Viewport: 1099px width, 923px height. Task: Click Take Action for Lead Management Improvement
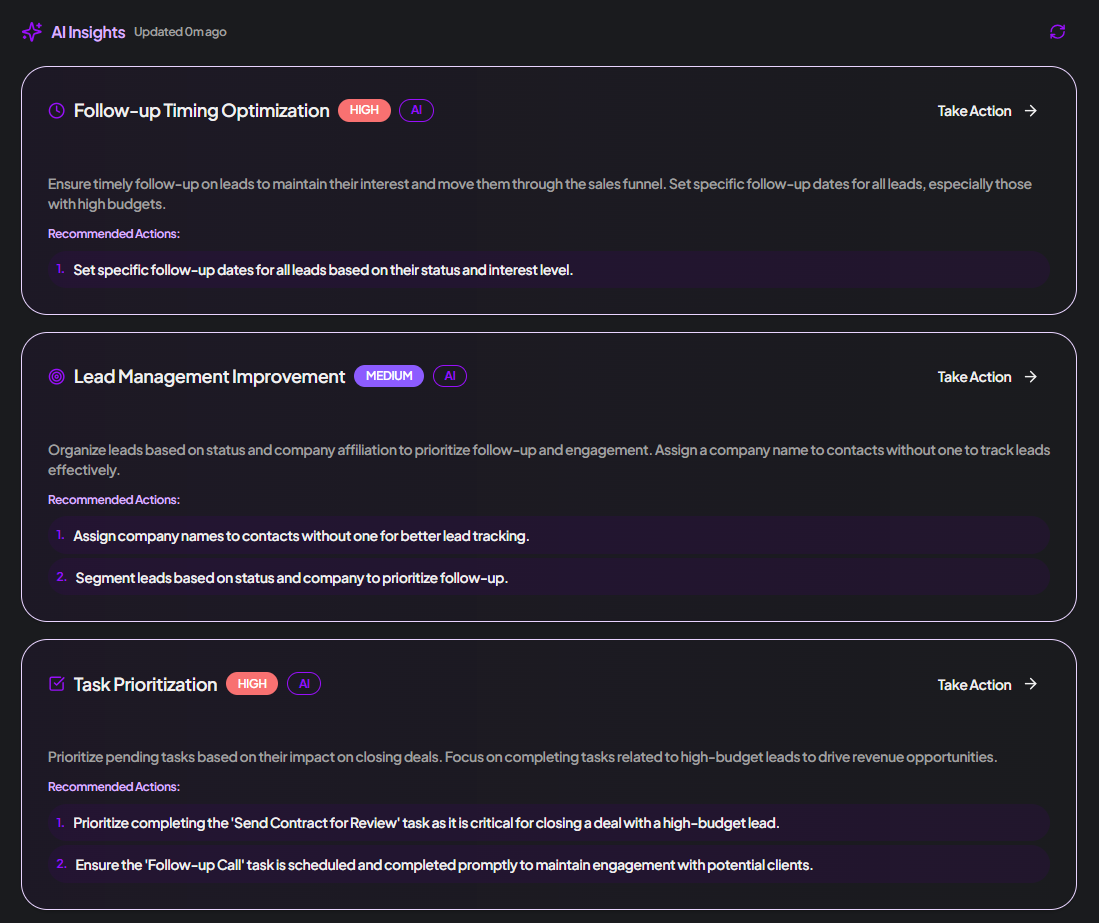pyautogui.click(x=974, y=377)
